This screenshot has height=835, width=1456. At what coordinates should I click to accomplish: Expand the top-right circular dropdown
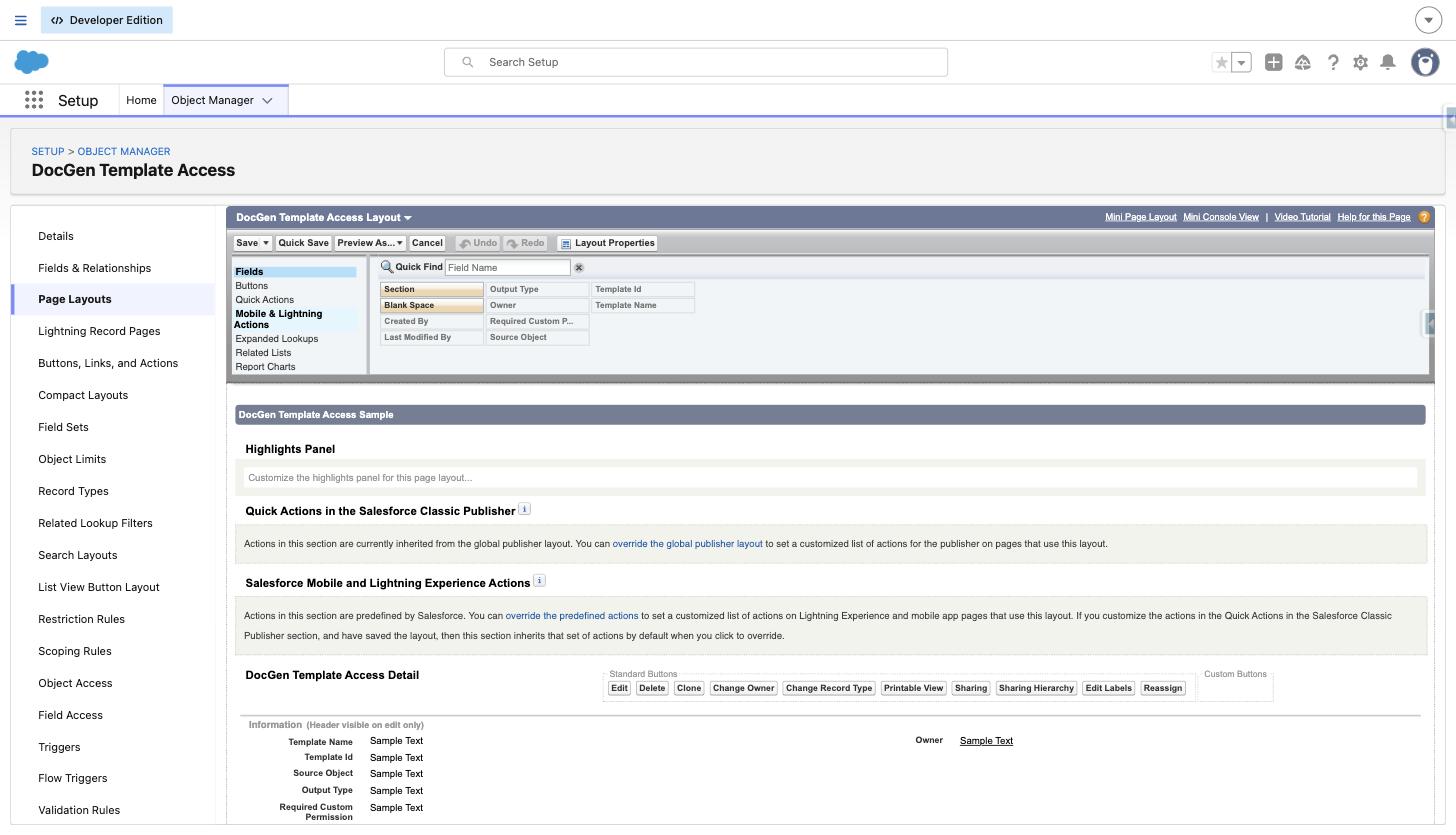click(1428, 20)
